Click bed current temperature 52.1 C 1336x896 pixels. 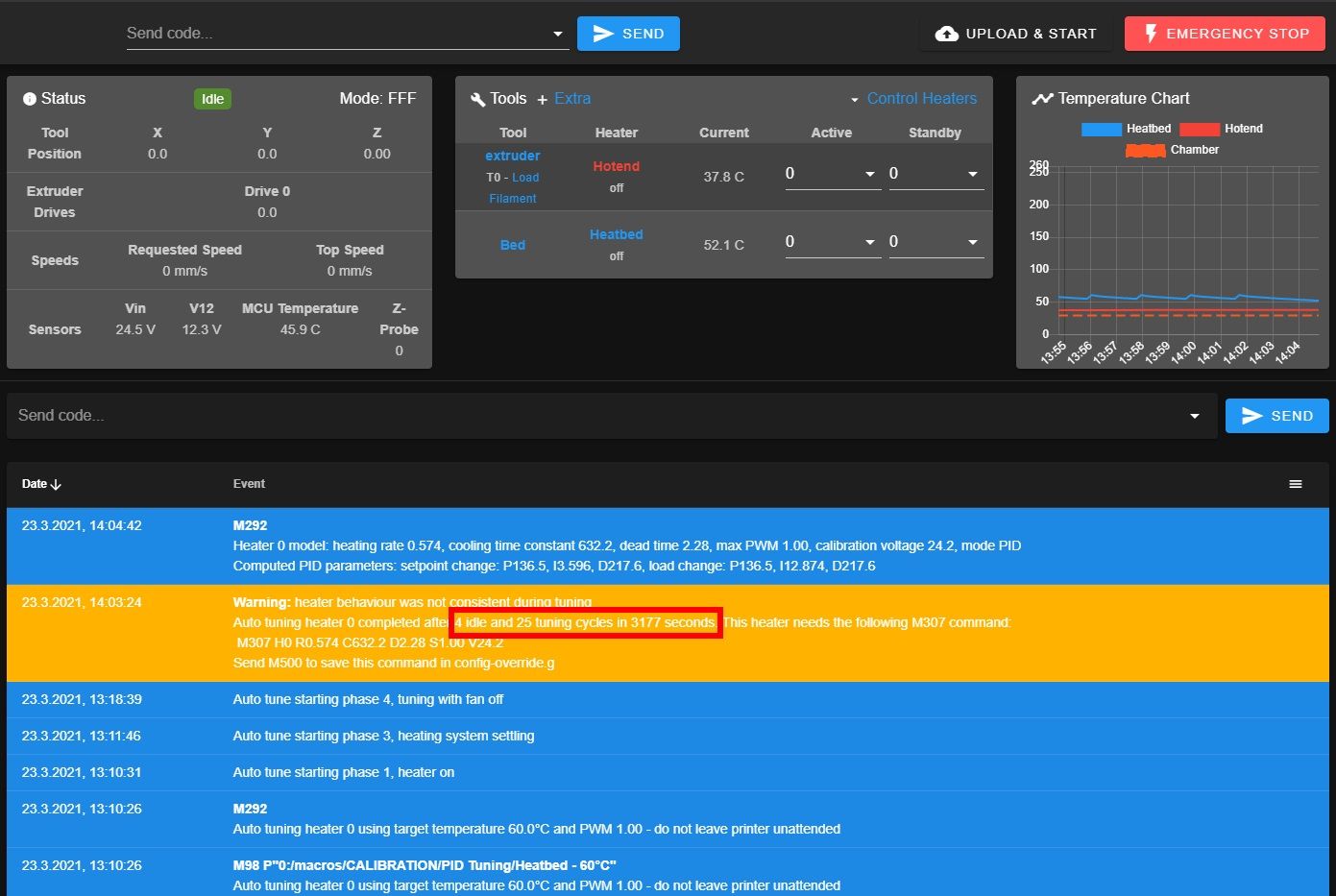(724, 245)
